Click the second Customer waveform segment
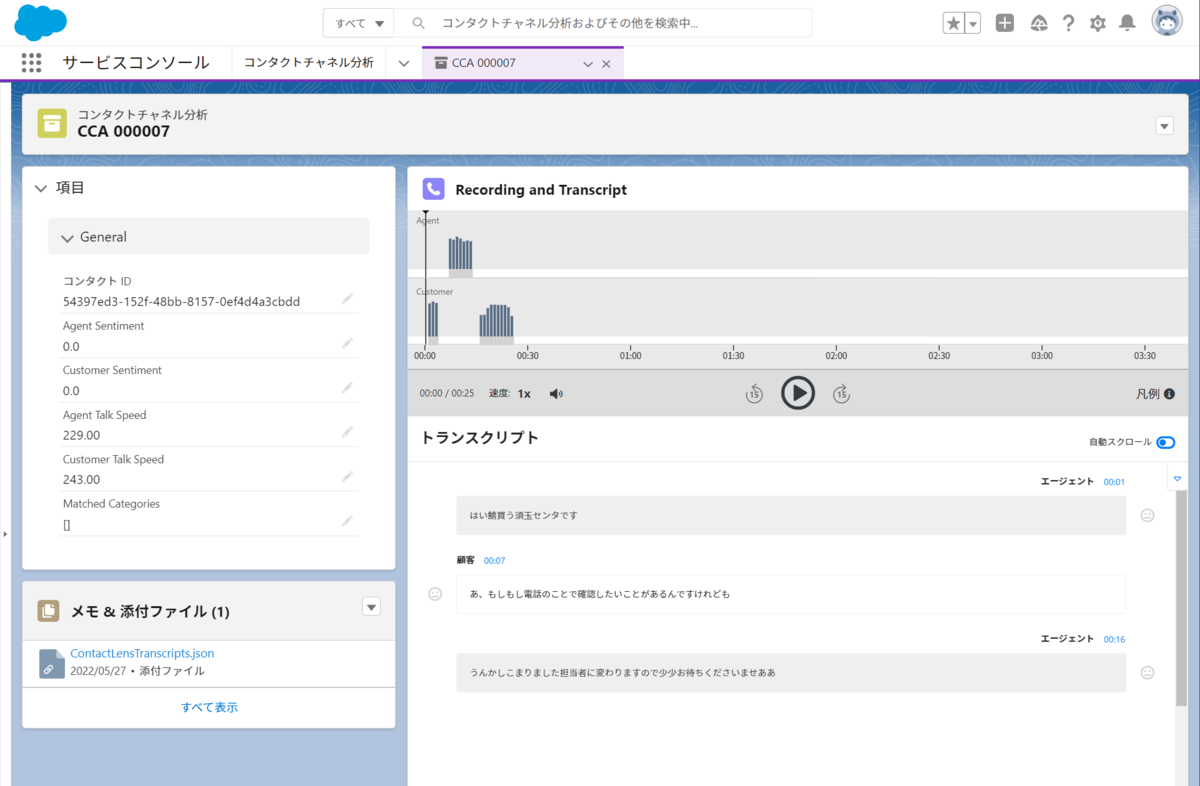Image resolution: width=1200 pixels, height=786 pixels. 496,320
